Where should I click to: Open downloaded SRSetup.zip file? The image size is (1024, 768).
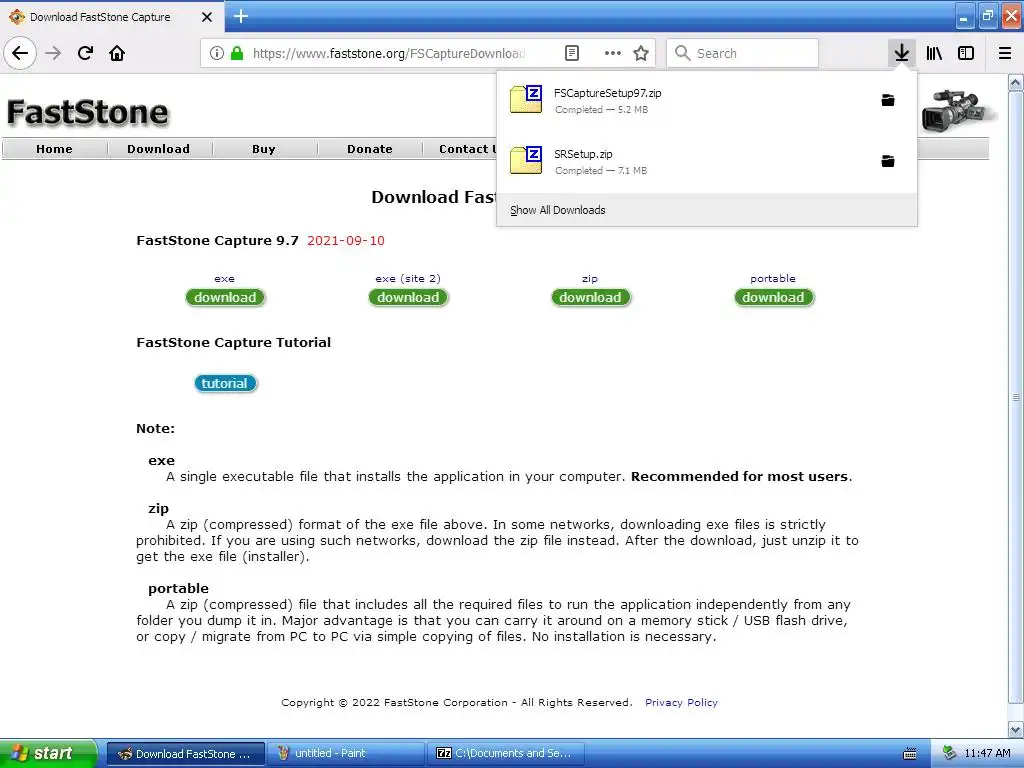pos(686,161)
